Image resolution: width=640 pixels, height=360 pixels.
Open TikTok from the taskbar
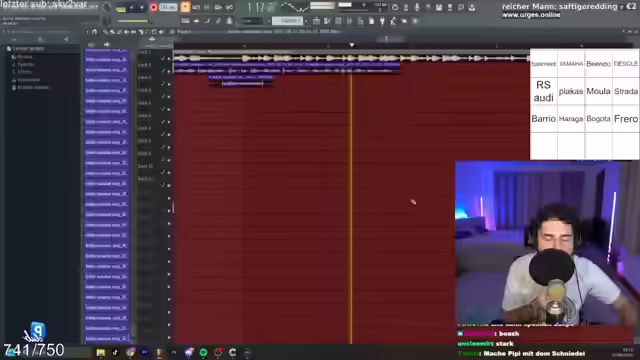tap(115, 352)
